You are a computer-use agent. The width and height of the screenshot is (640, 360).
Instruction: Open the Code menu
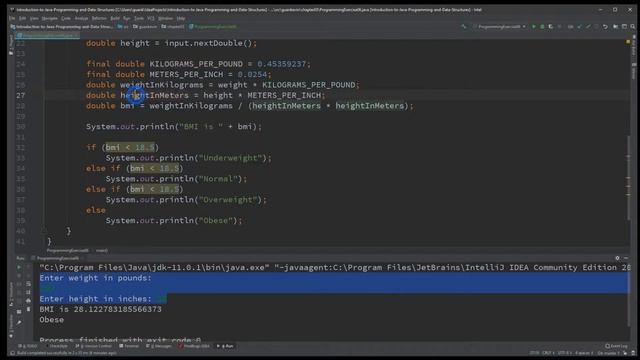[66, 18]
